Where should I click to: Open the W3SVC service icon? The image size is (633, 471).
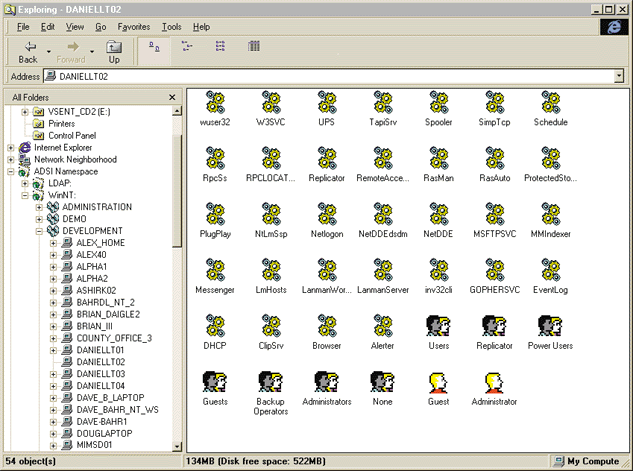[270, 102]
